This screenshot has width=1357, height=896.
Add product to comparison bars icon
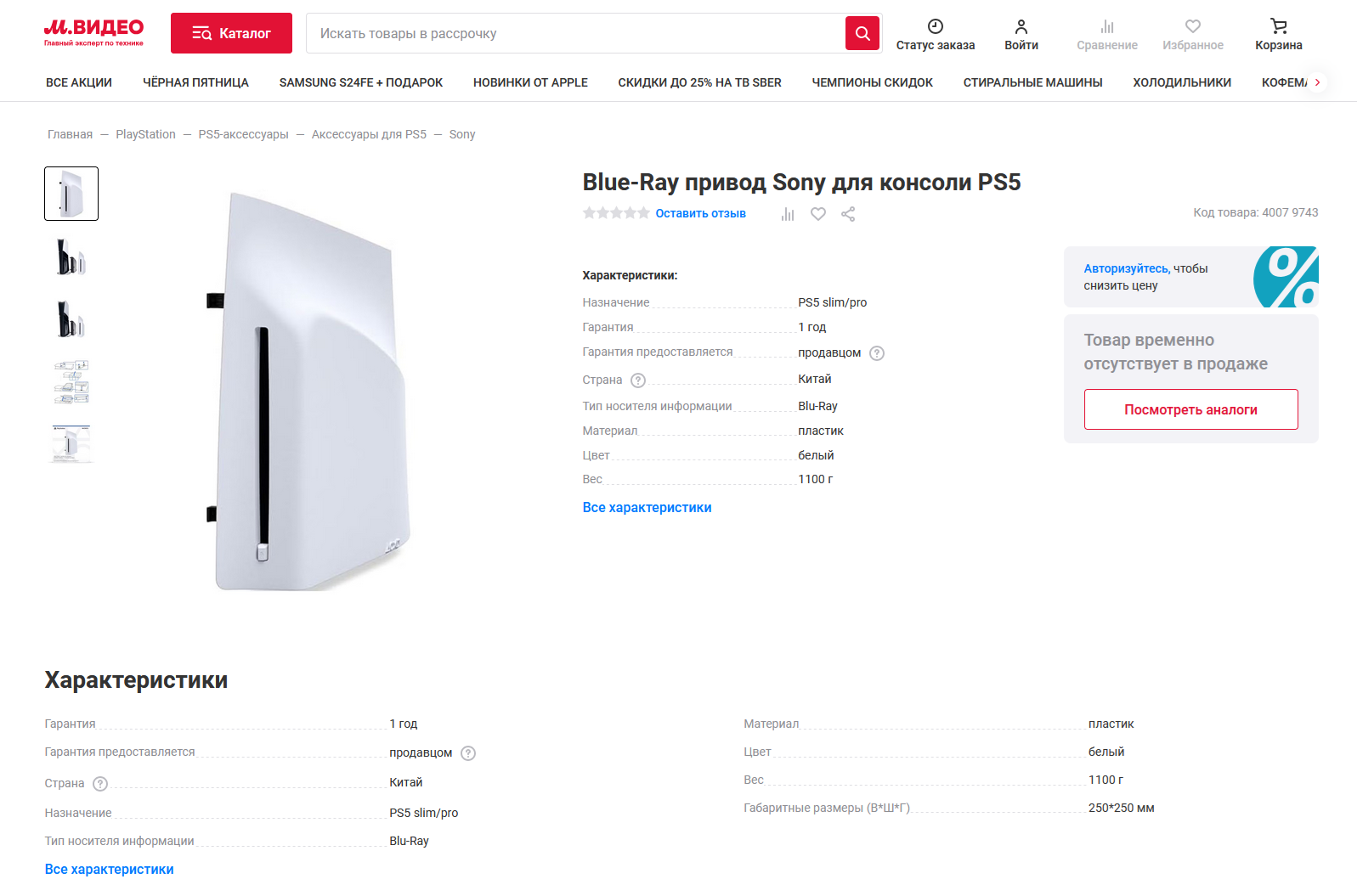coord(788,214)
